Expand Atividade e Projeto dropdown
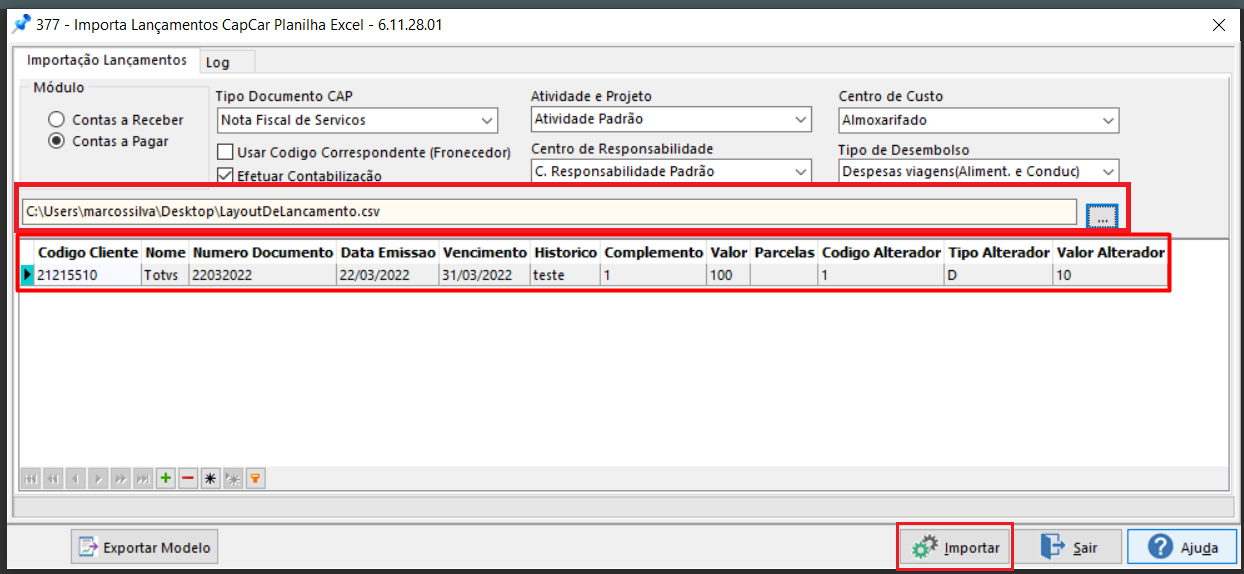The image size is (1244, 574). click(x=801, y=120)
